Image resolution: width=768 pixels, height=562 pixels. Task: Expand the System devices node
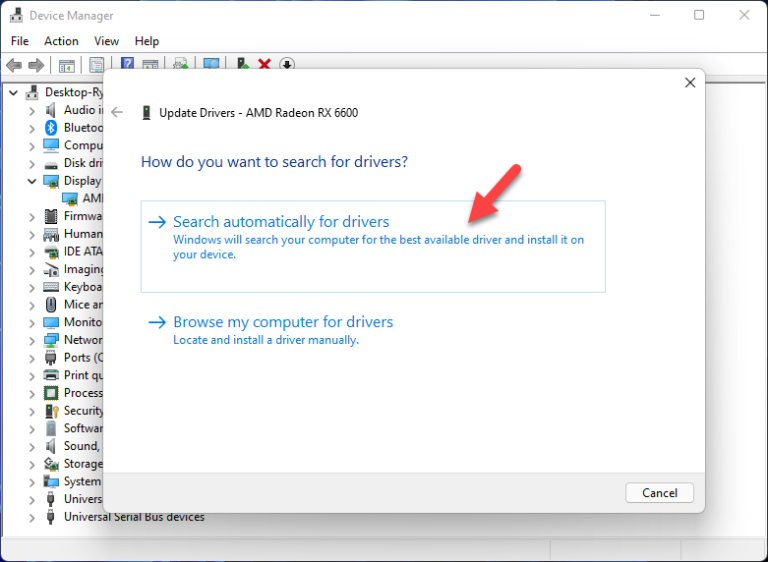click(x=32, y=482)
